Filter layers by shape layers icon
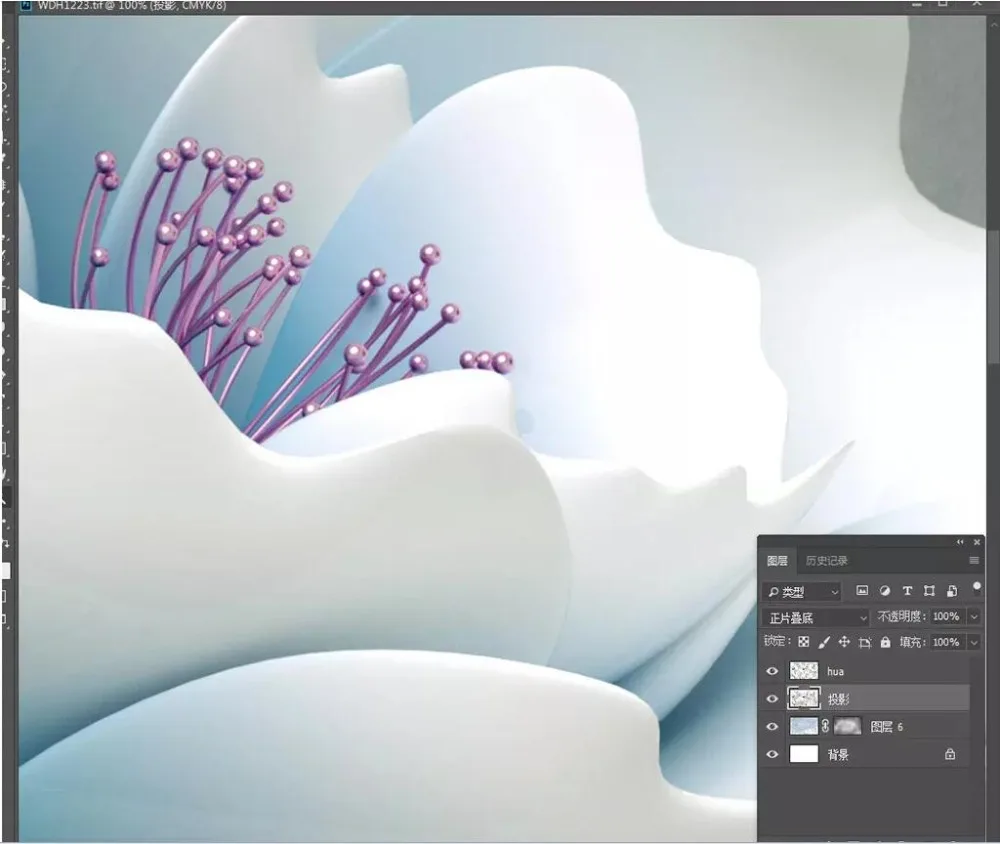Image resolution: width=1000 pixels, height=844 pixels. coord(929,591)
